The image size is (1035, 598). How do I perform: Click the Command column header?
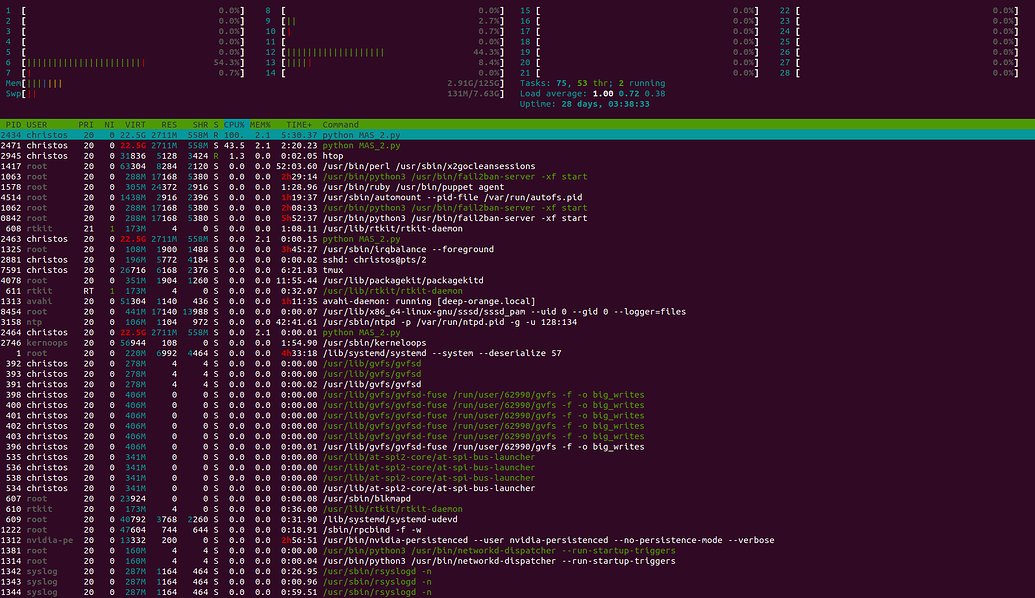pyautogui.click(x=340, y=125)
